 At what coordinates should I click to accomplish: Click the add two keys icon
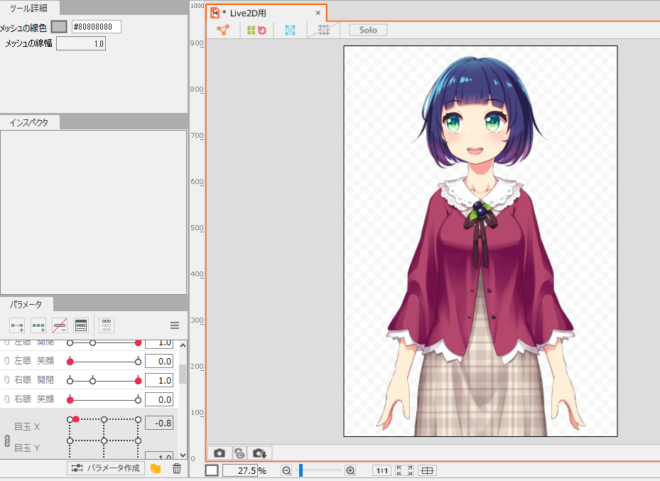pos(17,325)
